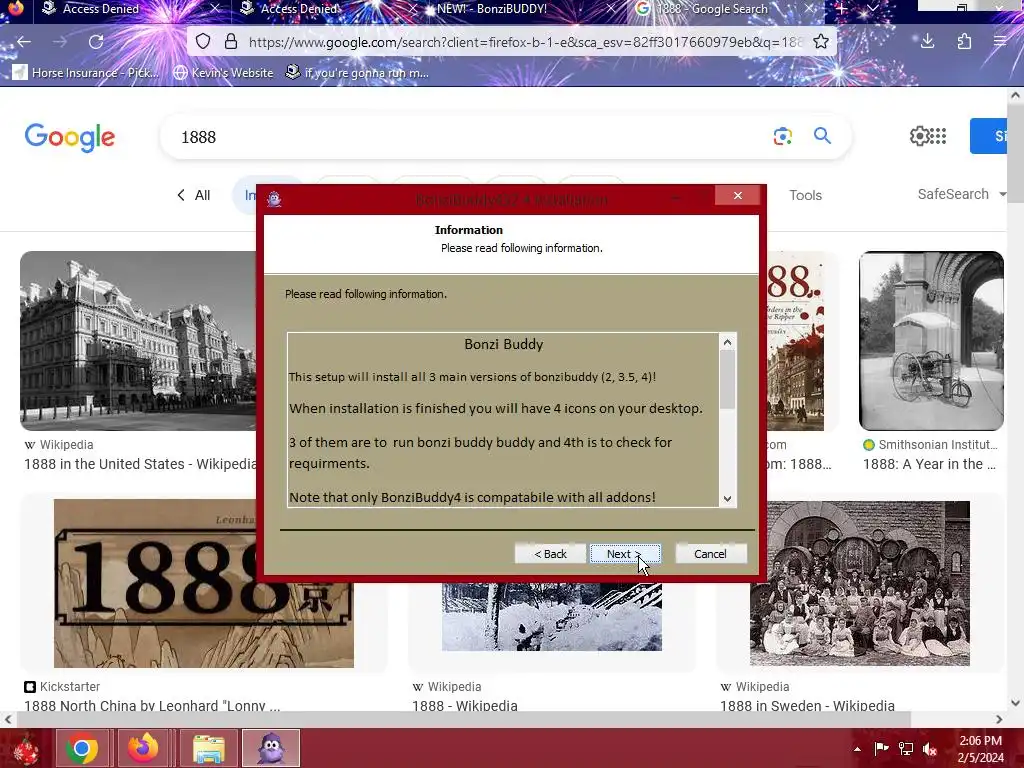Image resolution: width=1024 pixels, height=768 pixels.
Task: Click Firefox forward arrow button
Action: click(x=60, y=42)
